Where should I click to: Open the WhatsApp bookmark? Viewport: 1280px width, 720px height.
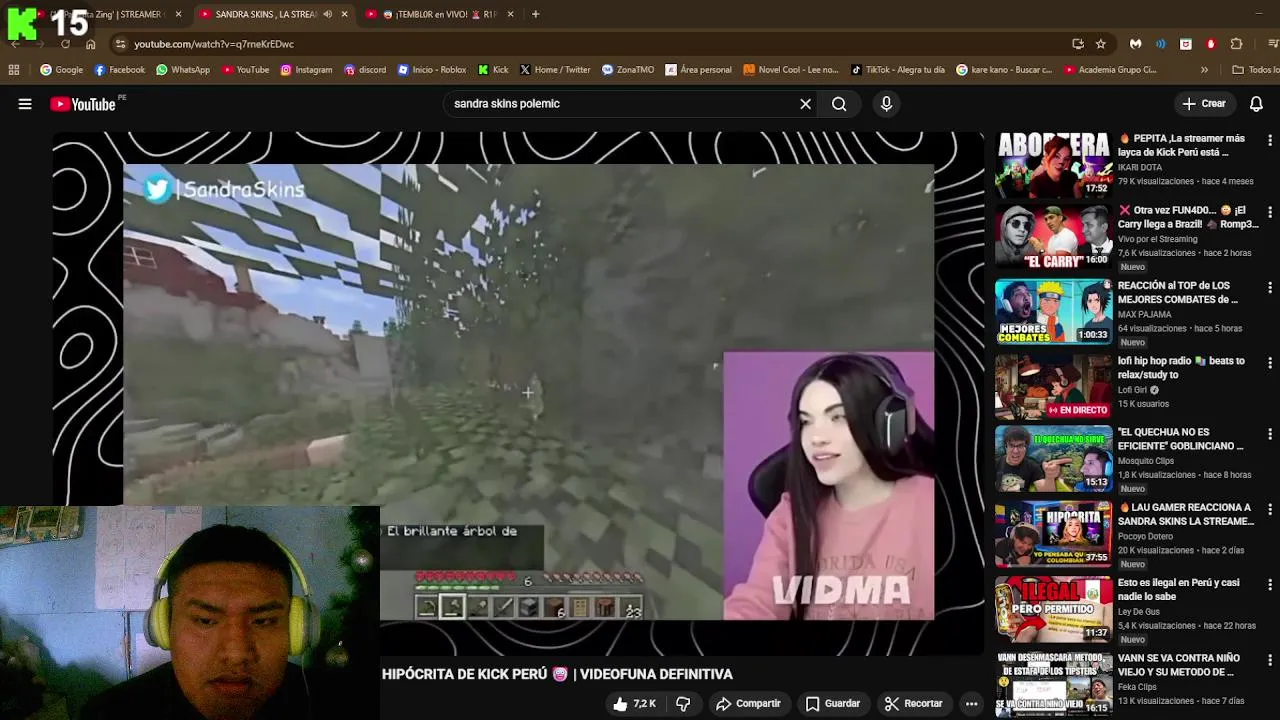click(x=183, y=70)
